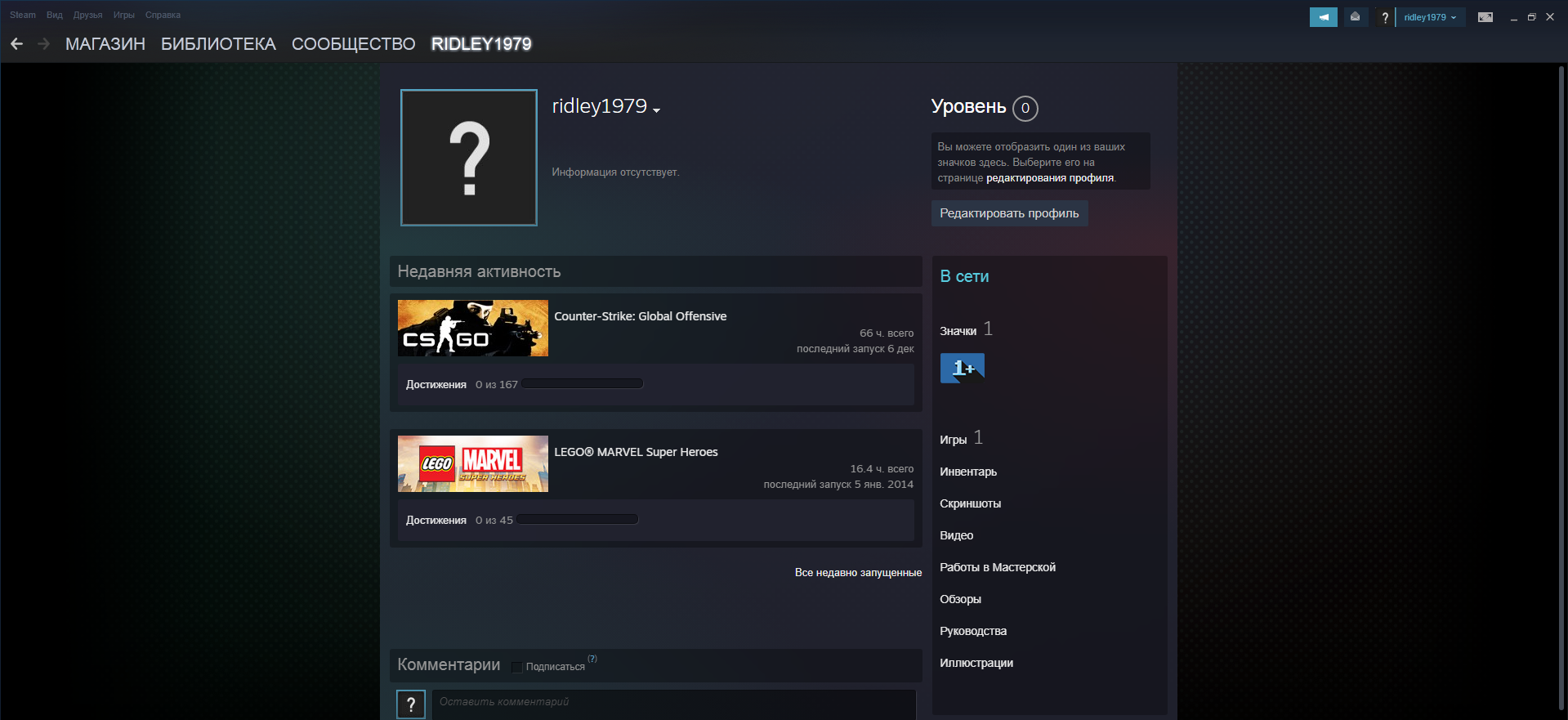The width and height of the screenshot is (1568, 720).
Task: Switch to Big Picture mode icon
Action: [1485, 17]
